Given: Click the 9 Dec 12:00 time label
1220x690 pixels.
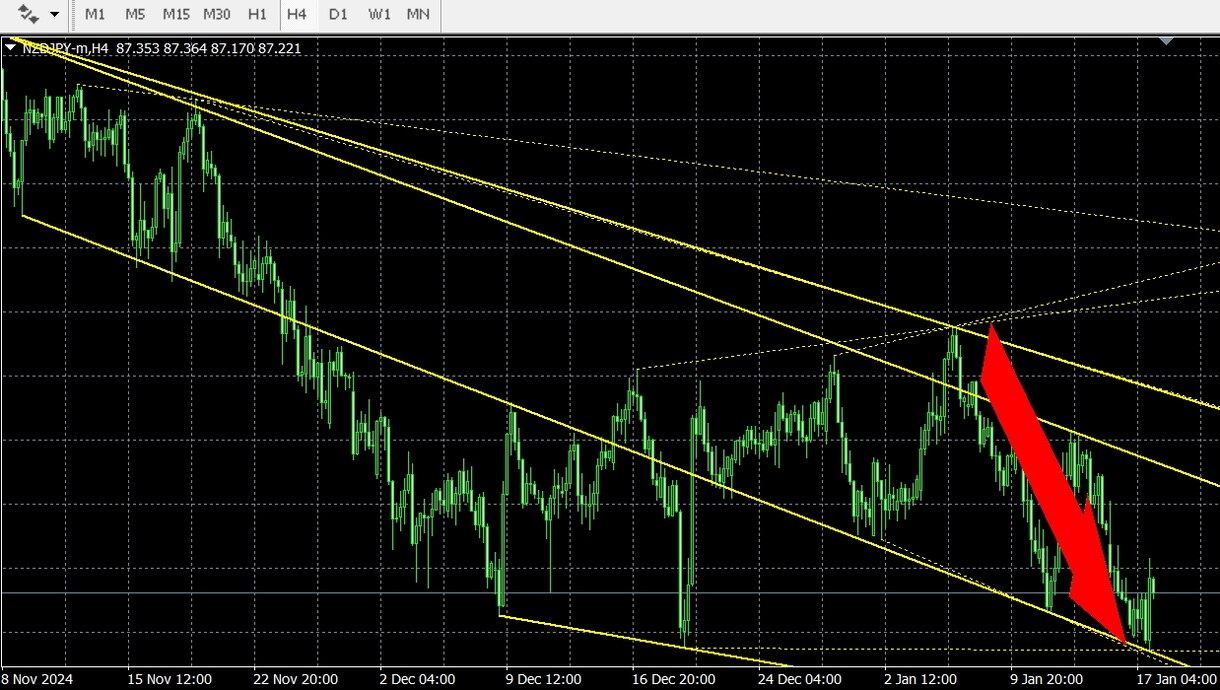Looking at the screenshot, I should coord(545,679).
